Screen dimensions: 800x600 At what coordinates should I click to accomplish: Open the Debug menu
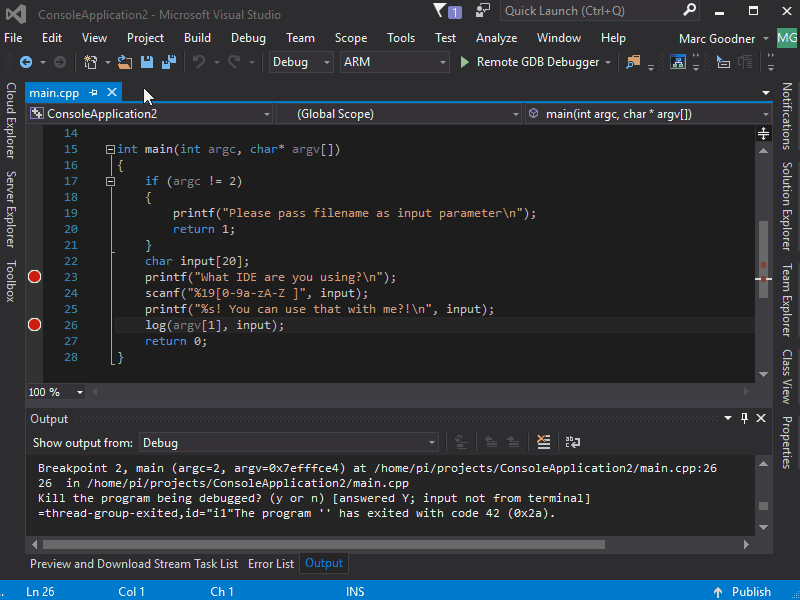248,38
